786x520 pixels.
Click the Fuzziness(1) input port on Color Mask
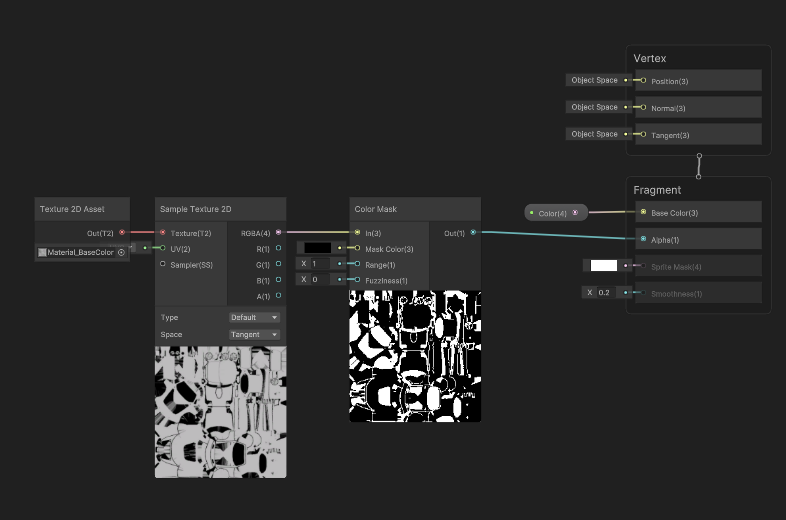coord(357,280)
